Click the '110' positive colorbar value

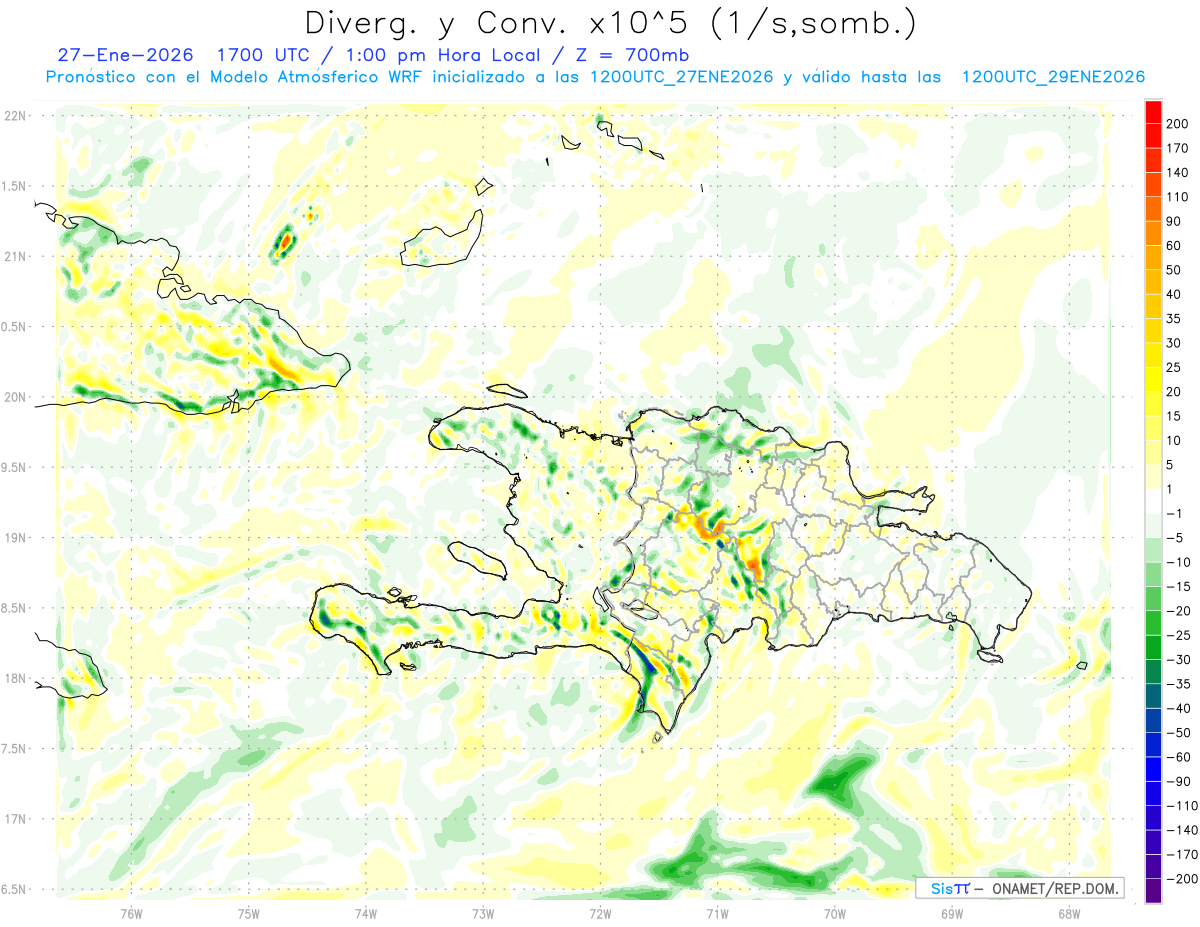[x=1178, y=197]
